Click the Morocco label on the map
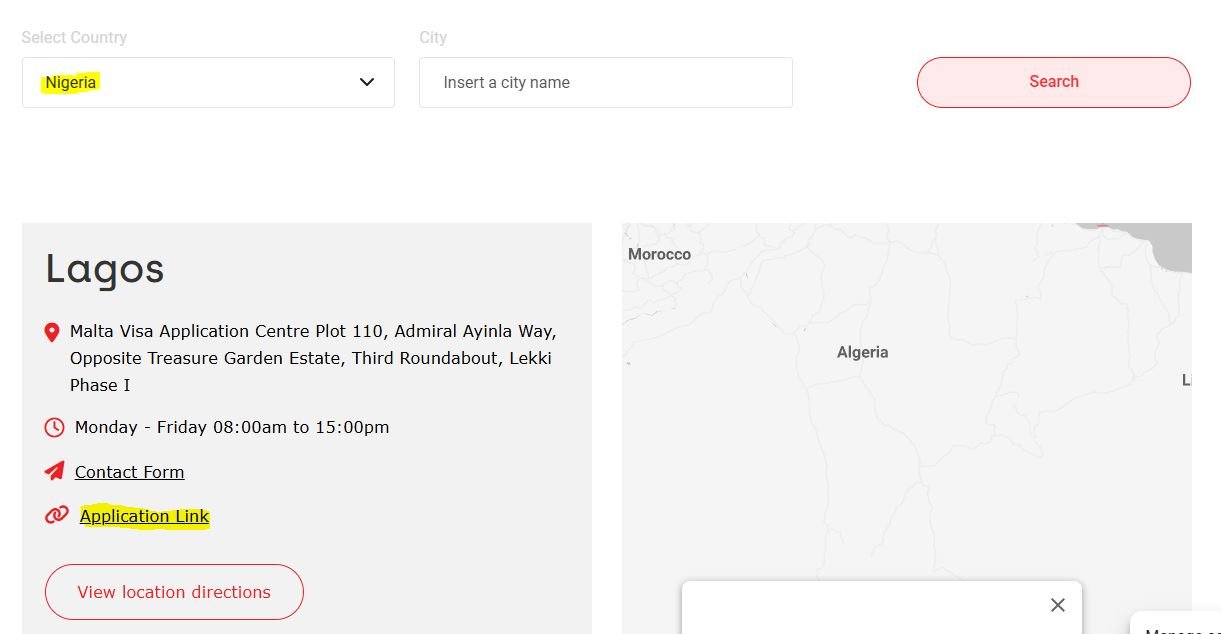Screen dimensions: 1221x634 pyautogui.click(x=659, y=254)
